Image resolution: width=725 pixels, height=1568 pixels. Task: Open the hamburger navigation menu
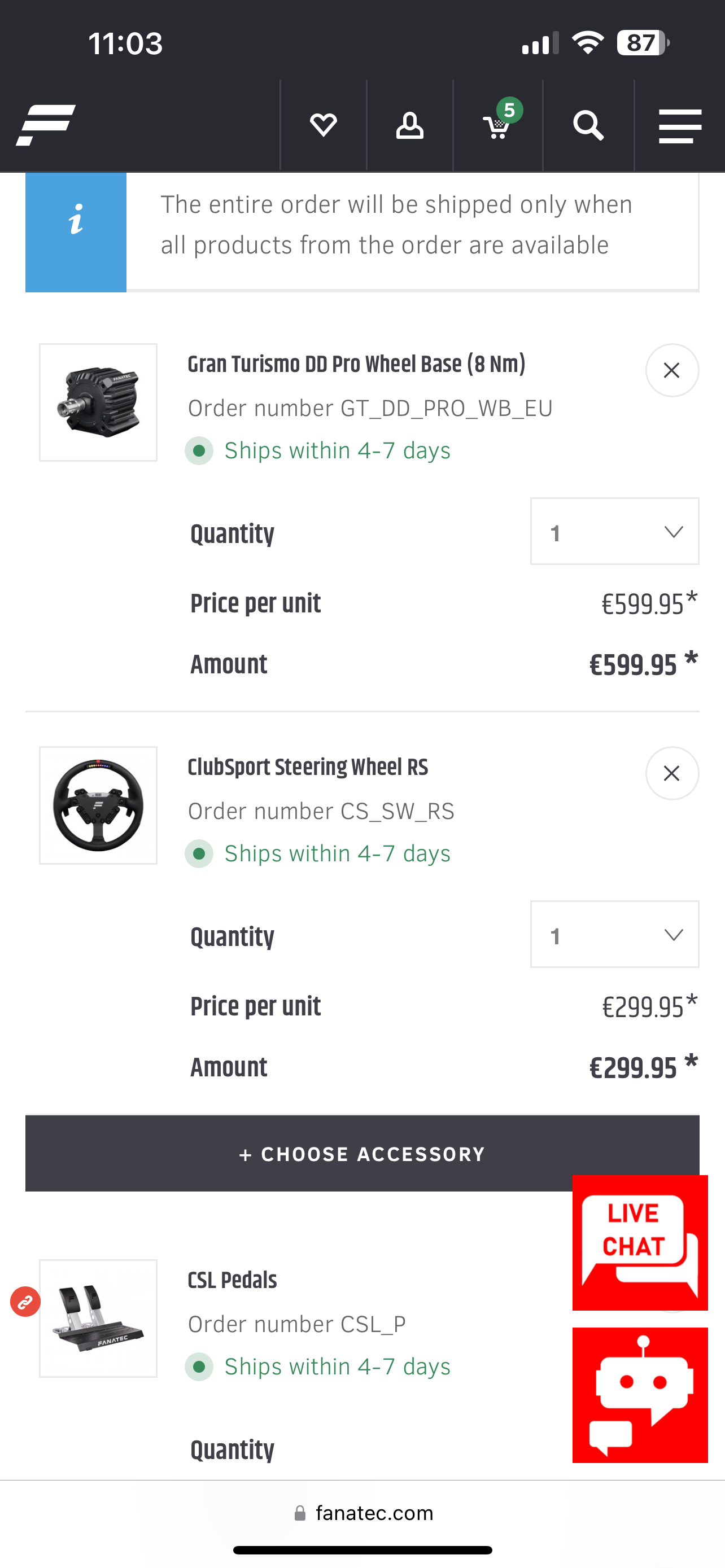[680, 125]
